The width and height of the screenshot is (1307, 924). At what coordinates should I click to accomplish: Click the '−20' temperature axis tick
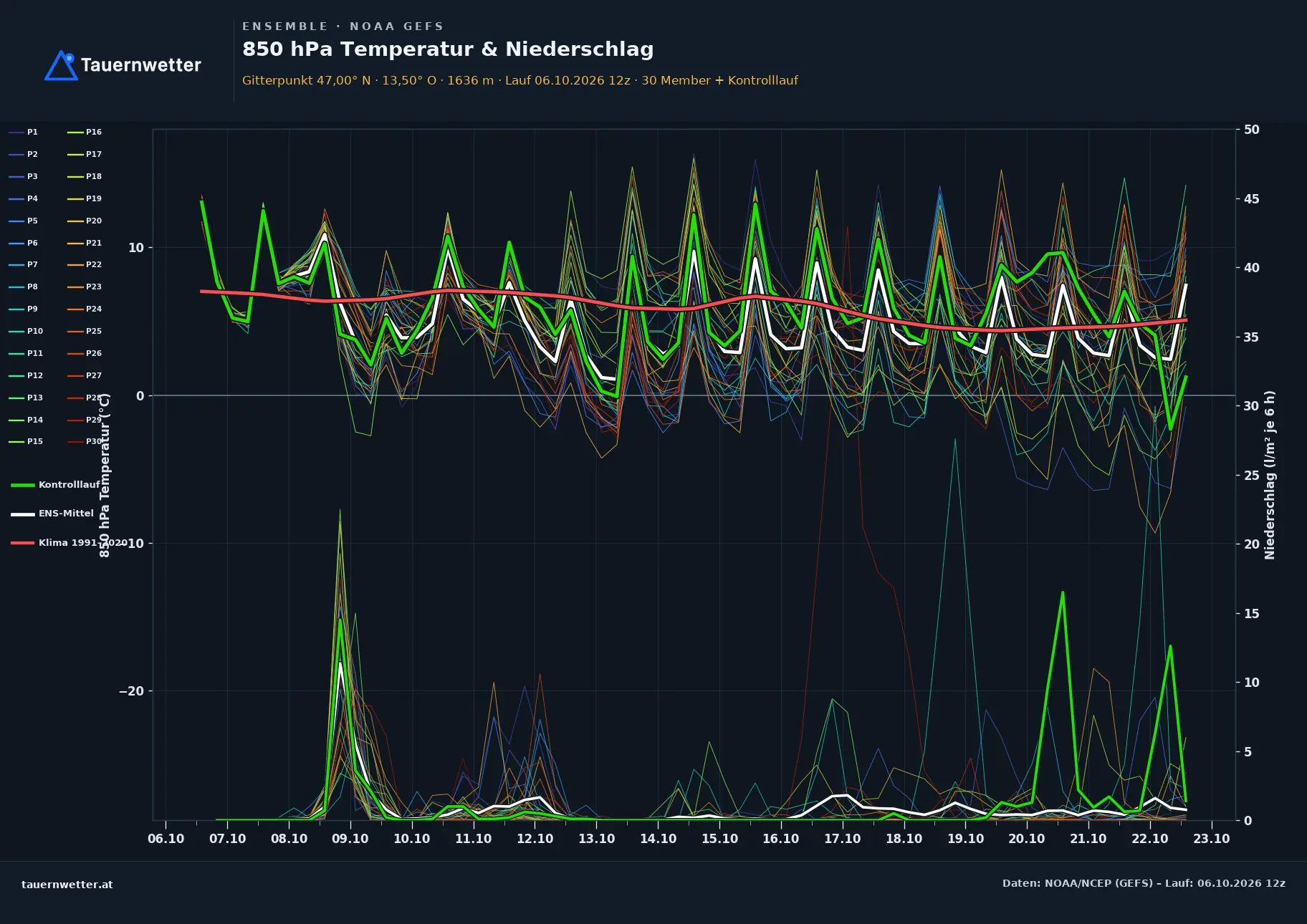pos(131,691)
